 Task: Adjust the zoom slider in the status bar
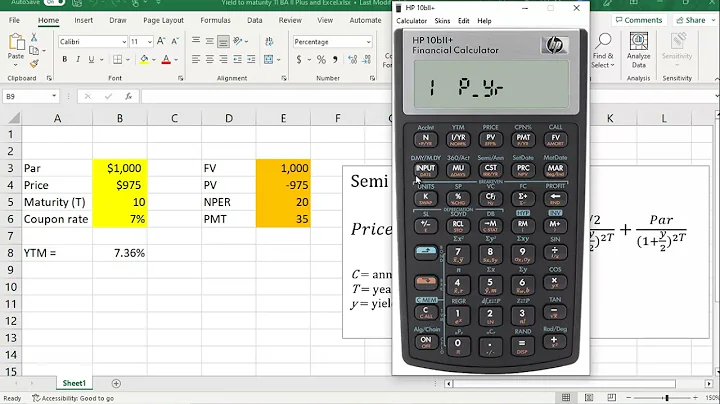(667, 398)
